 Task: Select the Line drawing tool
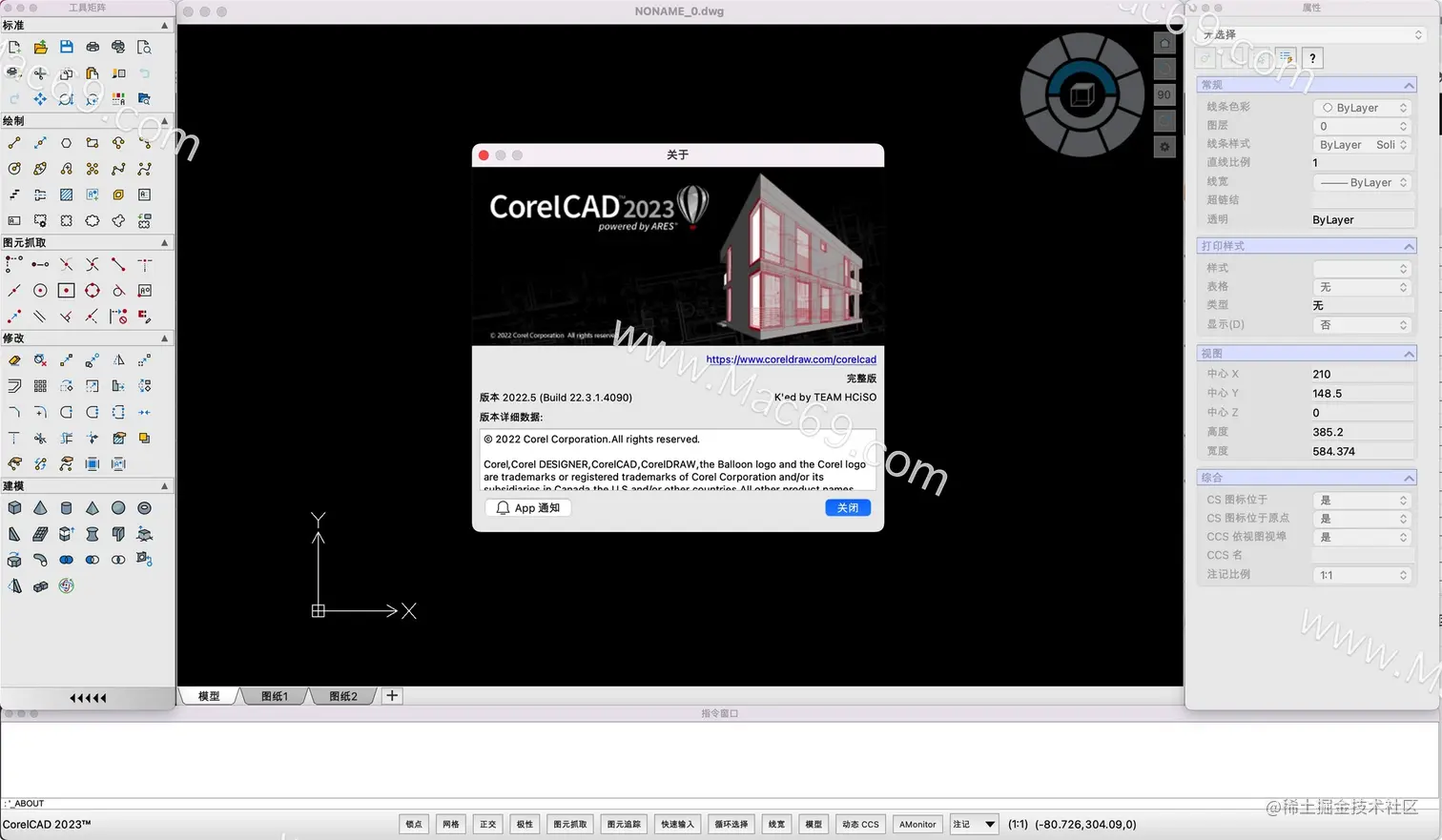14,143
